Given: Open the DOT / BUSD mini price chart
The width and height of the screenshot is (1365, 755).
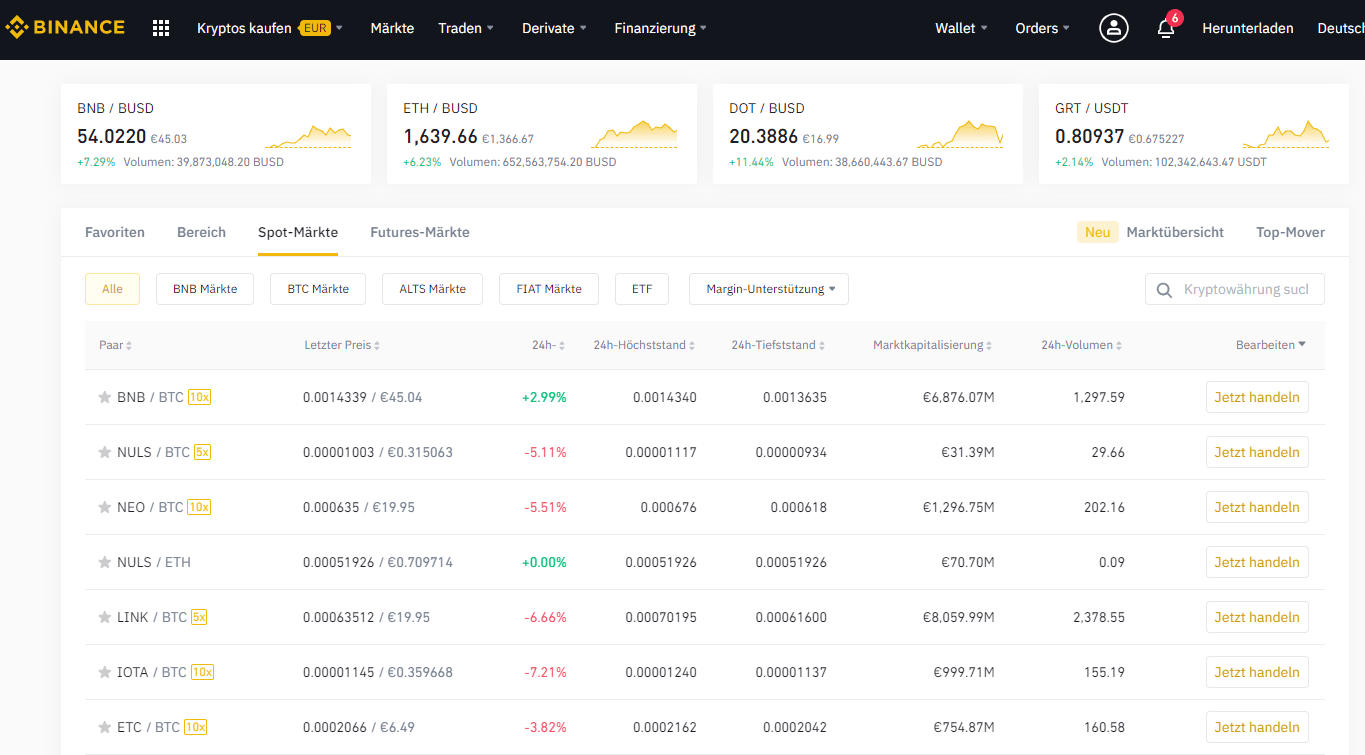Looking at the screenshot, I should point(960,134).
